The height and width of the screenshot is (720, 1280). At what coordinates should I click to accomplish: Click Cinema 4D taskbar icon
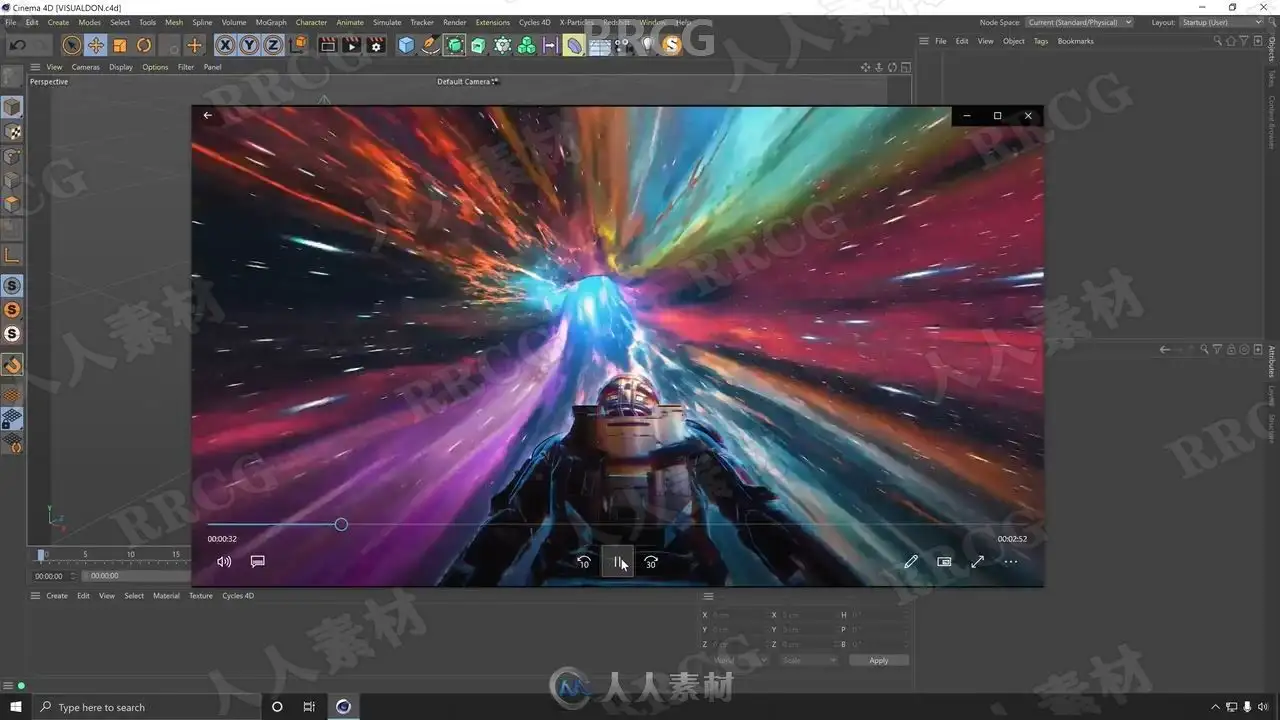tap(343, 707)
